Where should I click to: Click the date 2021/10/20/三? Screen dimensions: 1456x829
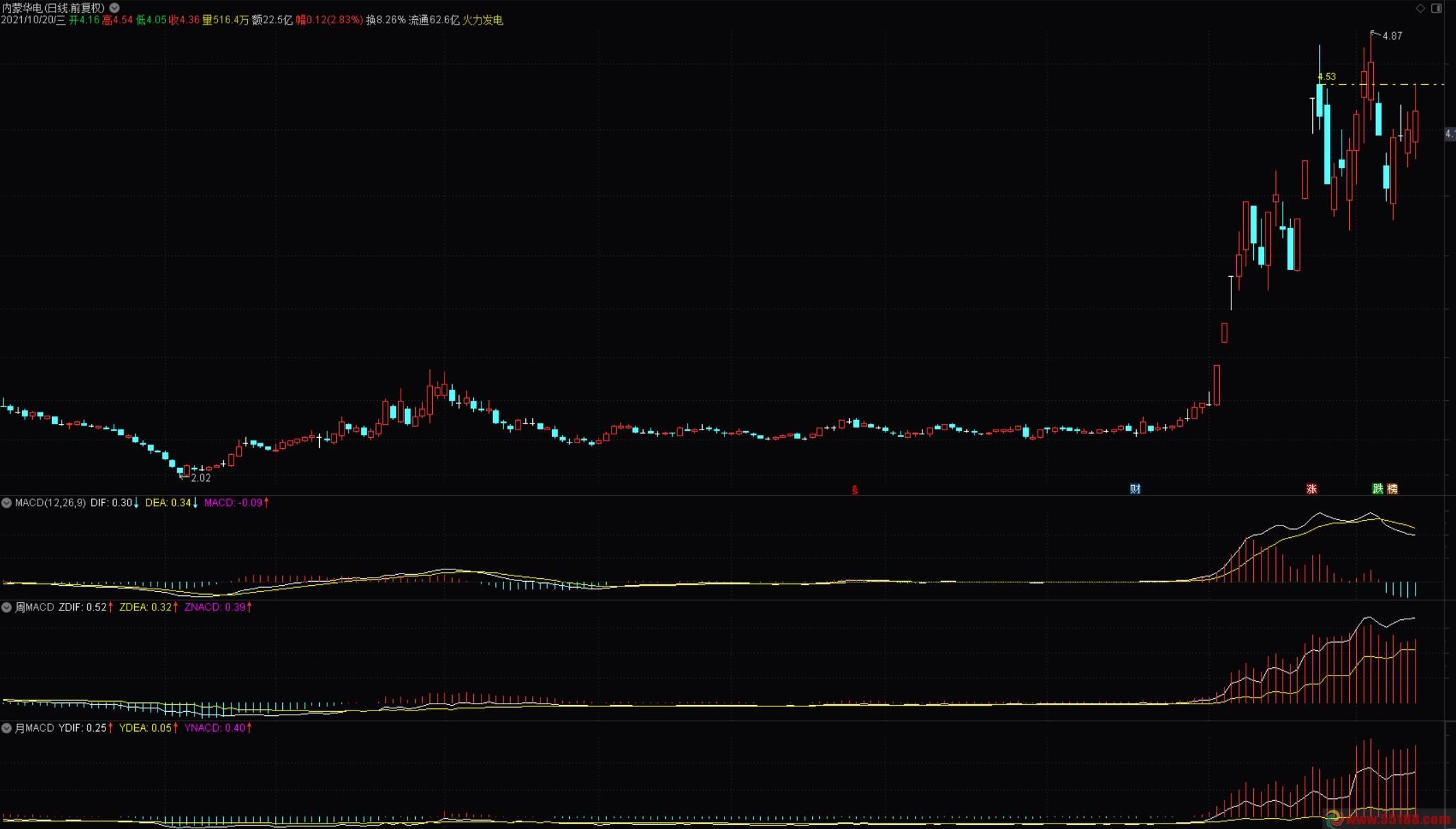click(x=34, y=21)
